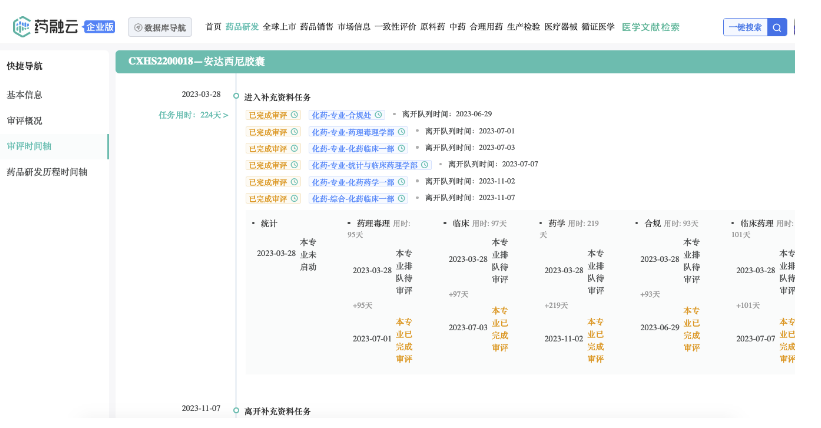
Task: Click the 企业版 enterprise badge
Action: coord(99,27)
